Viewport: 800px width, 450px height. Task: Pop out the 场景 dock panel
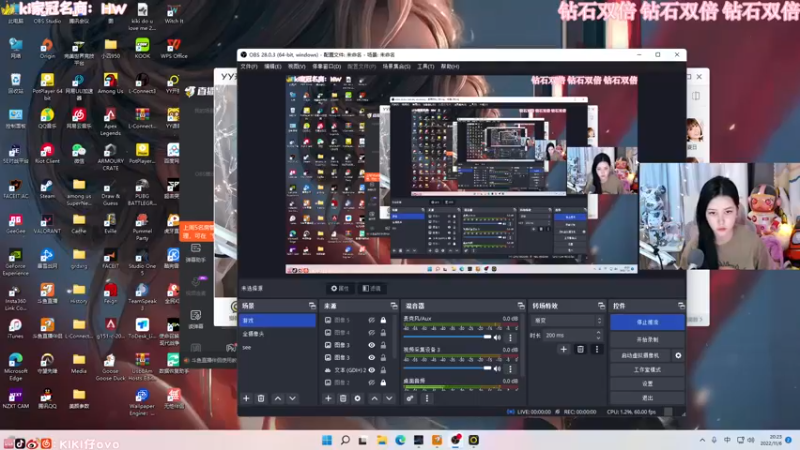tap(312, 306)
